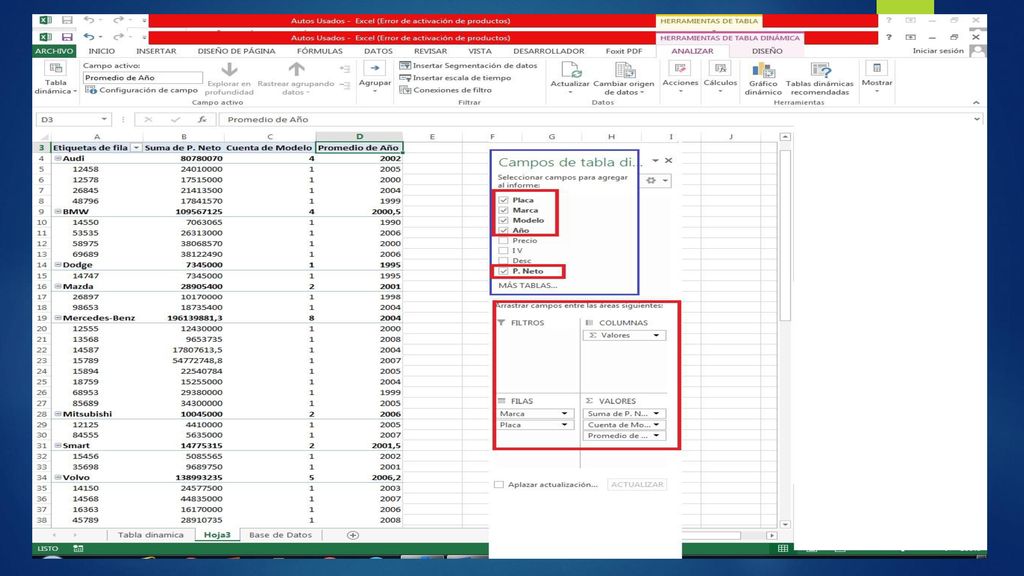Select column D header

click(359, 136)
